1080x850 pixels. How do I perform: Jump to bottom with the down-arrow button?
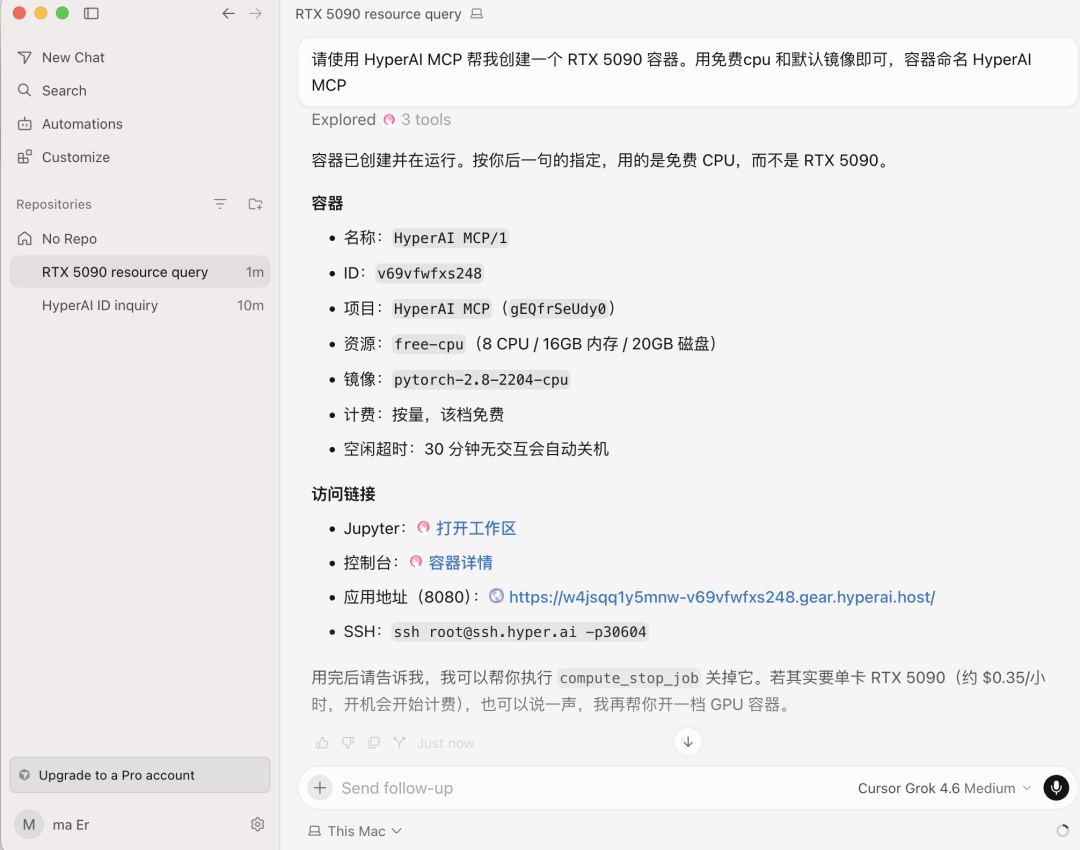pos(688,742)
